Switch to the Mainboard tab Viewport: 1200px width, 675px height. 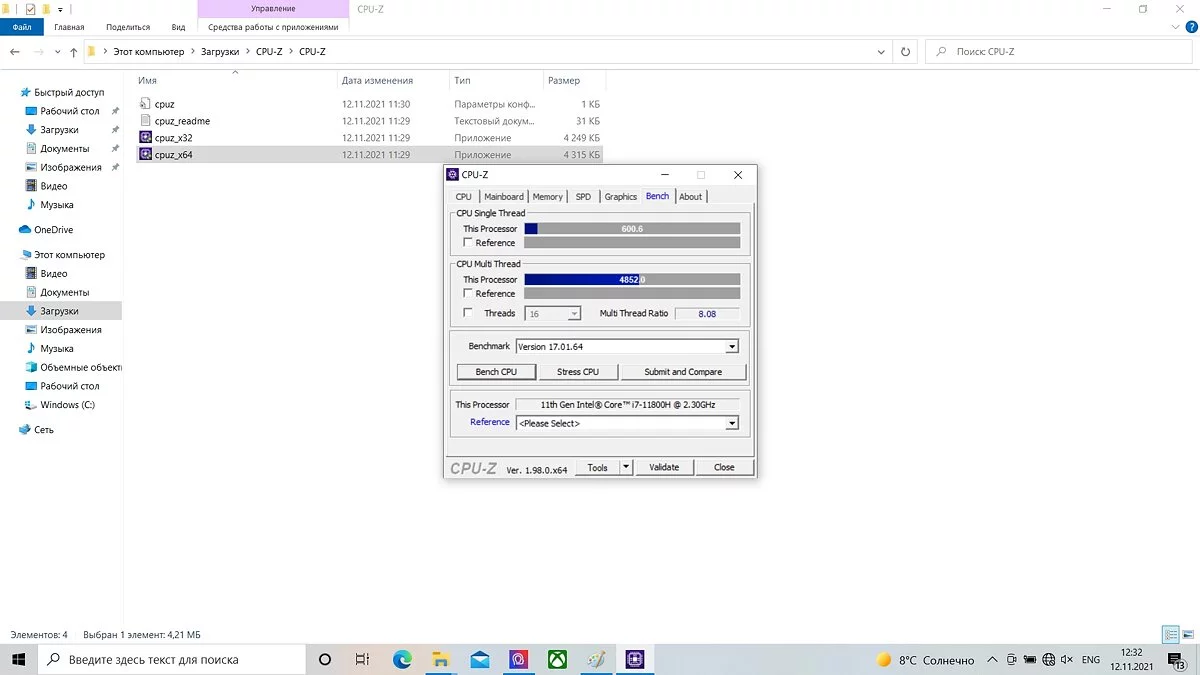pos(504,197)
